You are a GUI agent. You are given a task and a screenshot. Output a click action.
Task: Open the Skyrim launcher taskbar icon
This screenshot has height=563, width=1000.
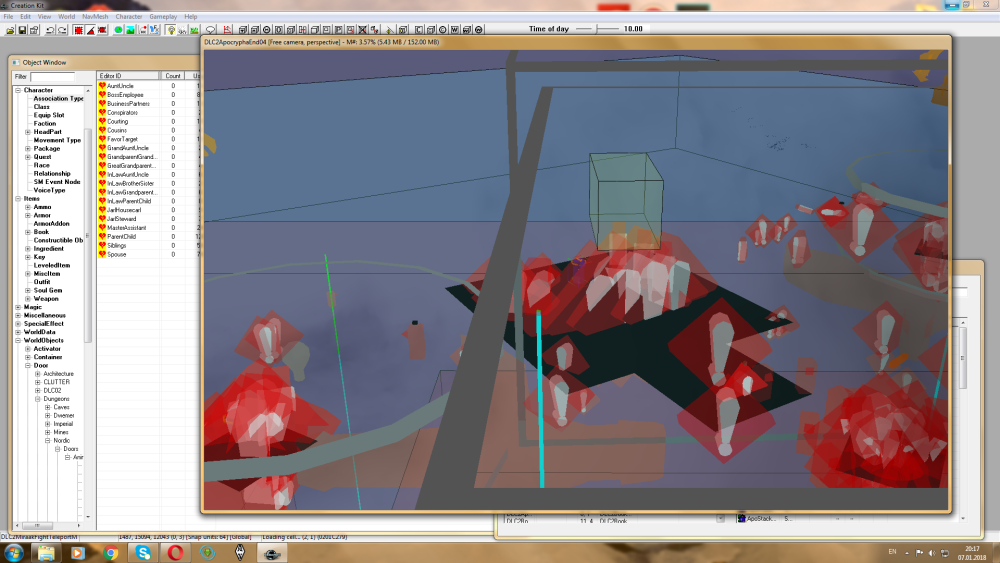[240, 553]
